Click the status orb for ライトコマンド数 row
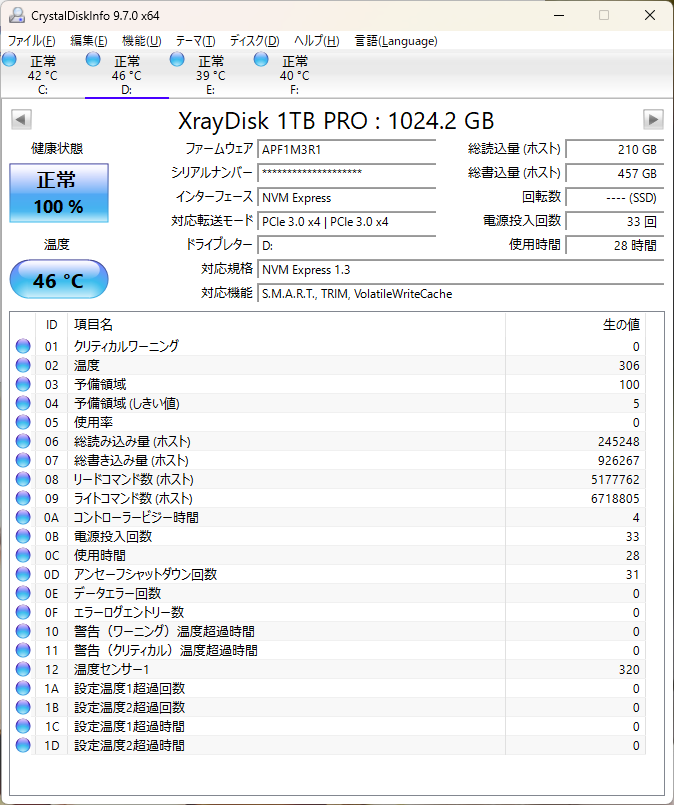 coord(23,498)
